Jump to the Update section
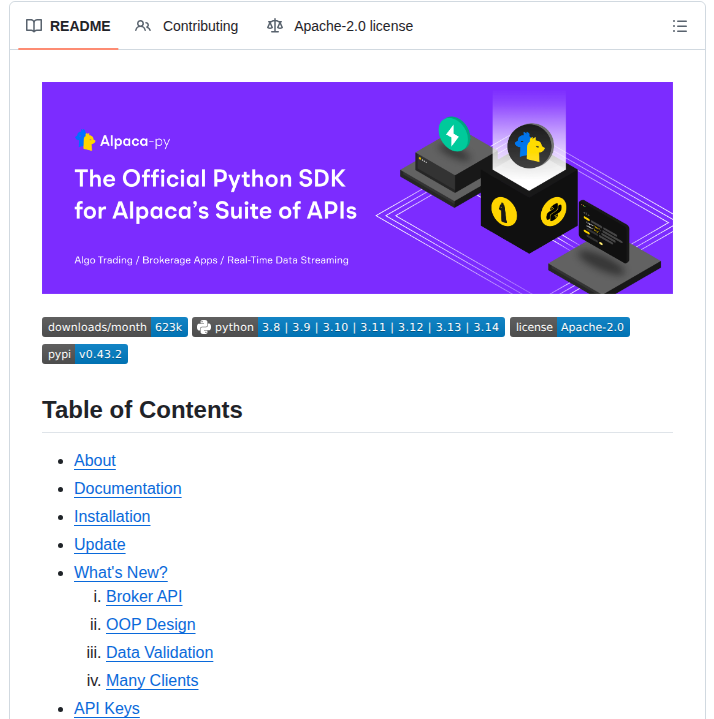This screenshot has width=714, height=719. pos(100,544)
